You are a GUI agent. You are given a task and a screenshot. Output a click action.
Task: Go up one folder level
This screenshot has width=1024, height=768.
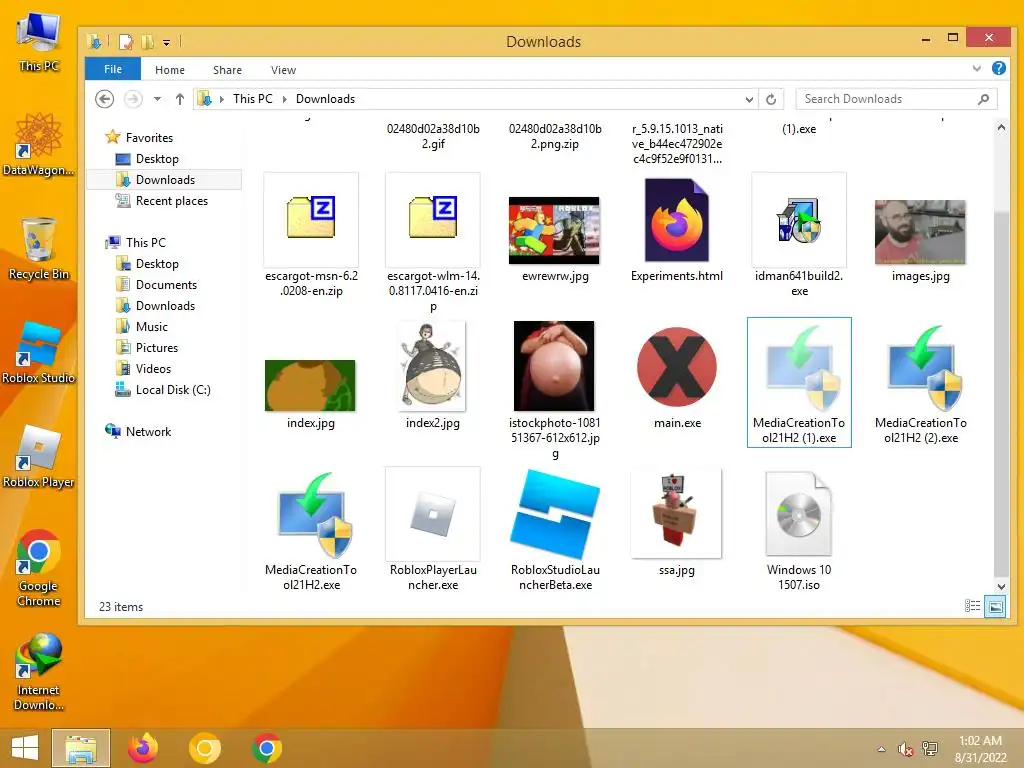click(x=180, y=99)
